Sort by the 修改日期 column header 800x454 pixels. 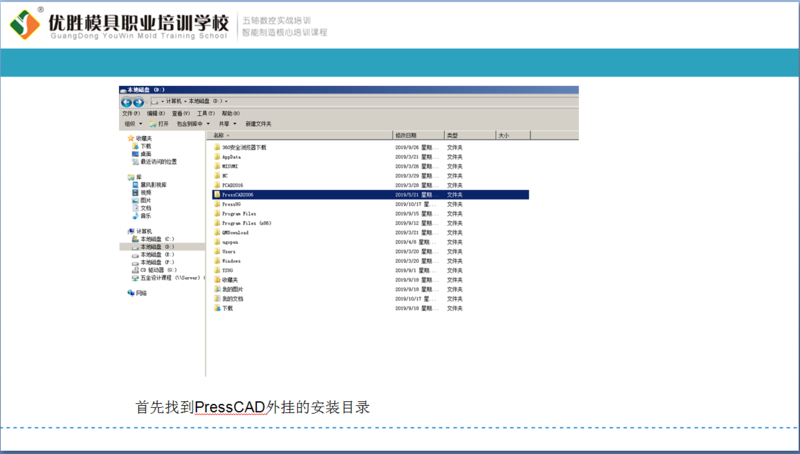coord(418,135)
